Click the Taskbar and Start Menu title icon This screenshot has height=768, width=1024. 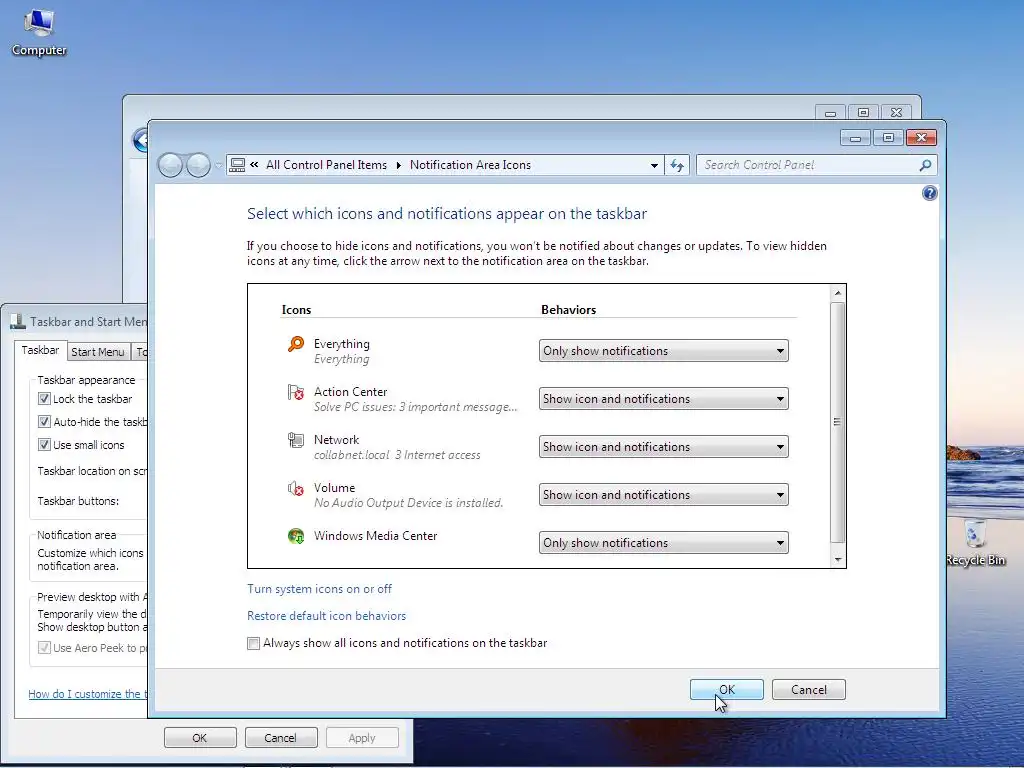[18, 321]
